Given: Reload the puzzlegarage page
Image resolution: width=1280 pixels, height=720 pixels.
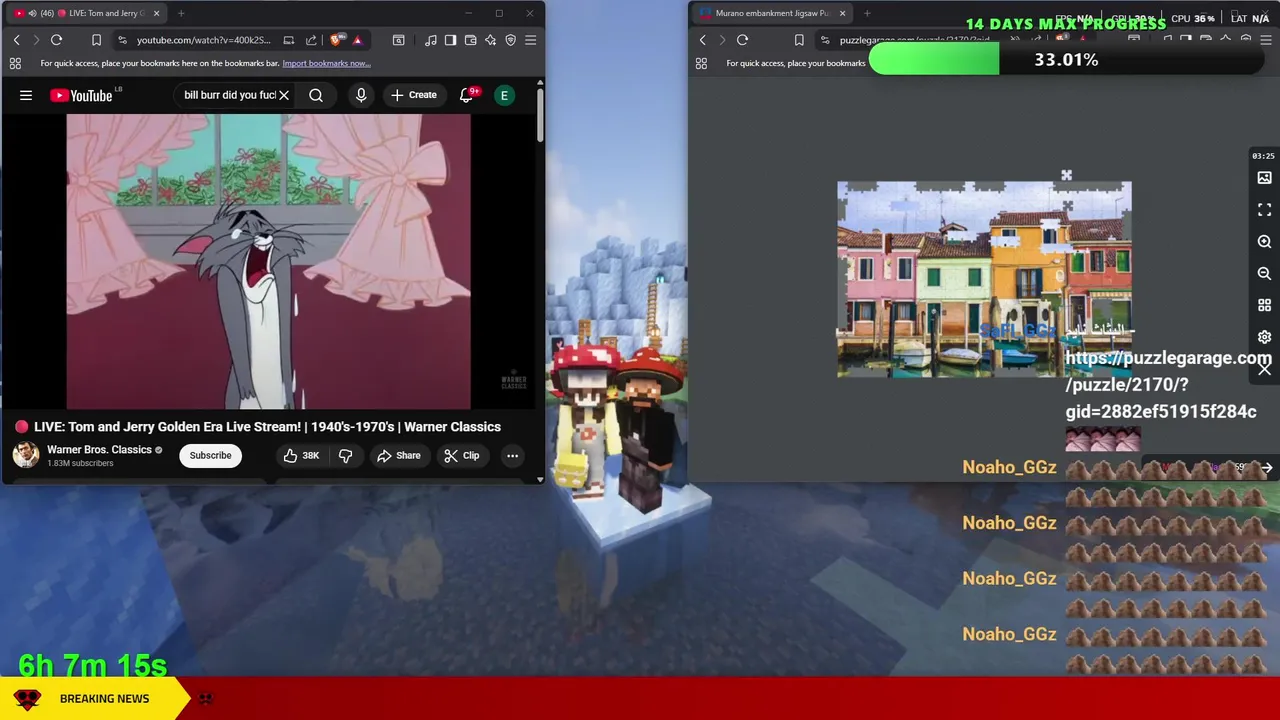Looking at the screenshot, I should click(x=742, y=40).
